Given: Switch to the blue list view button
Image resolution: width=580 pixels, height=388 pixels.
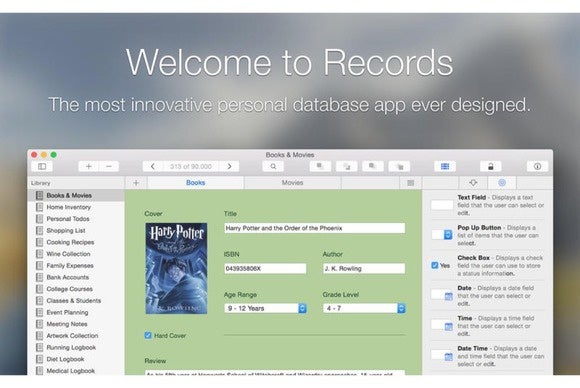Looking at the screenshot, I should (445, 166).
